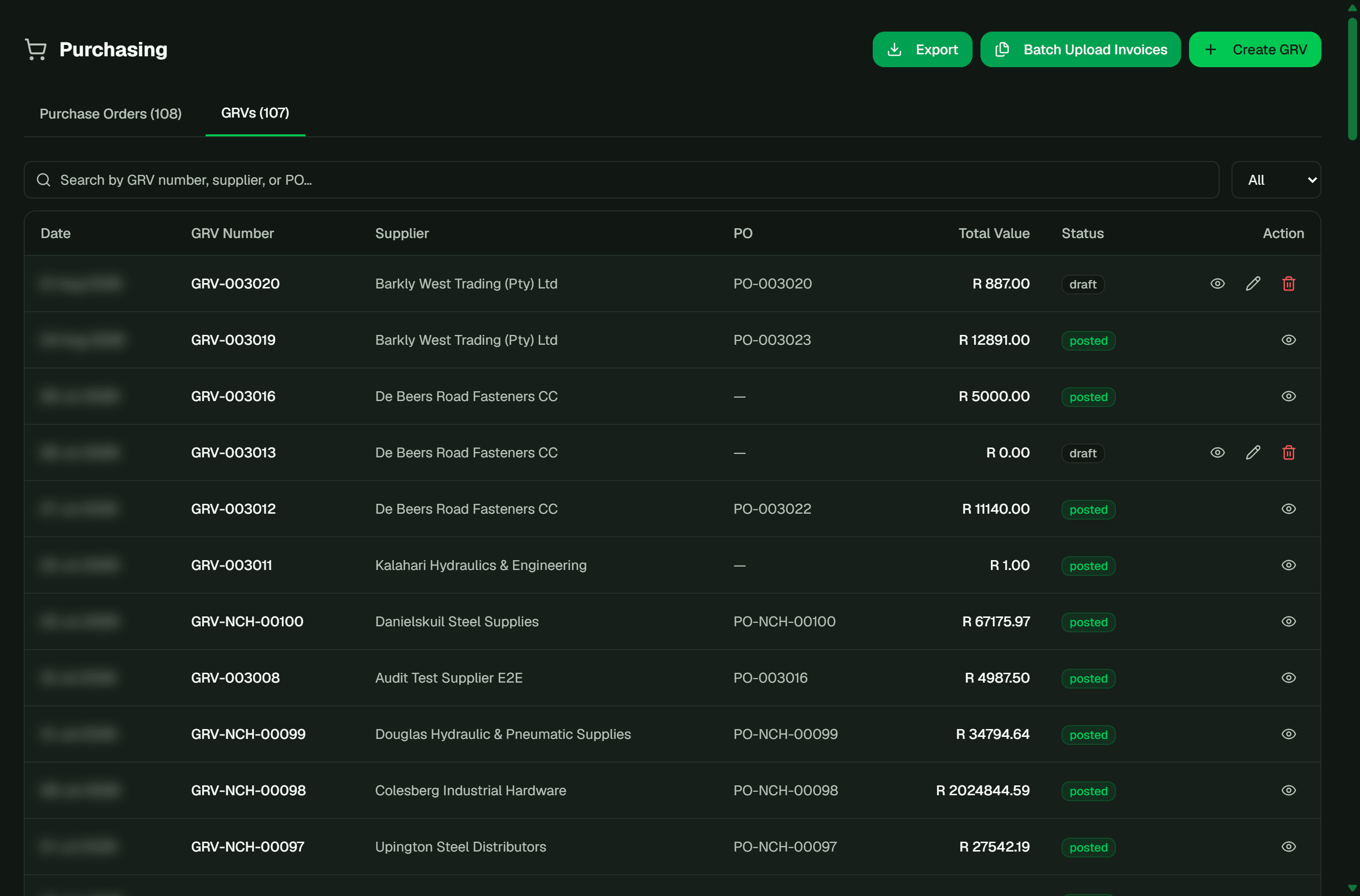Viewport: 1360px width, 896px height.
Task: Click supplier Kalahari Hydraulics & Engineering
Action: pyautogui.click(x=480, y=565)
